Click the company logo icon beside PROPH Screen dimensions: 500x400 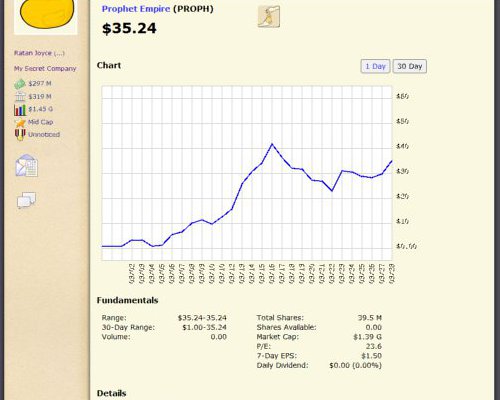pos(269,17)
